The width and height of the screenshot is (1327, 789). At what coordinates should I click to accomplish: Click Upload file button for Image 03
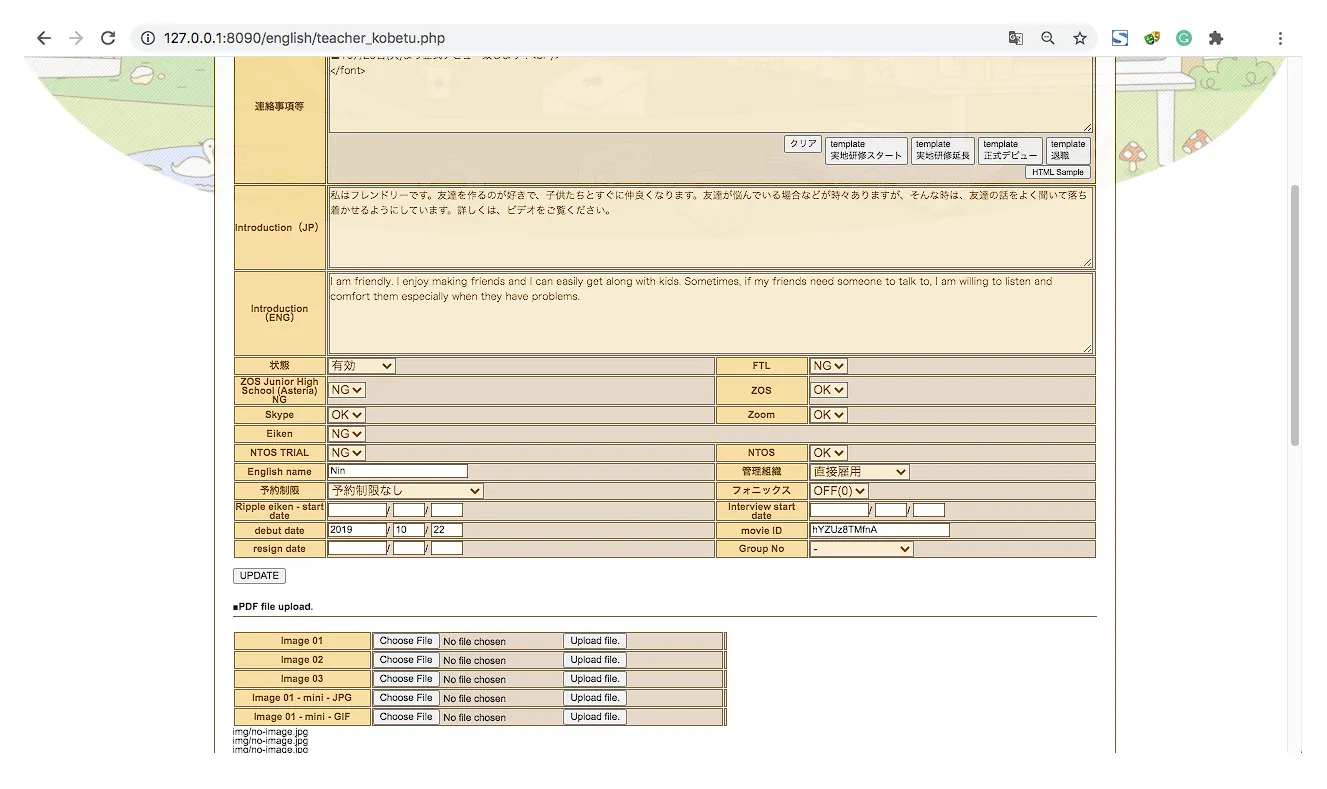click(x=595, y=679)
